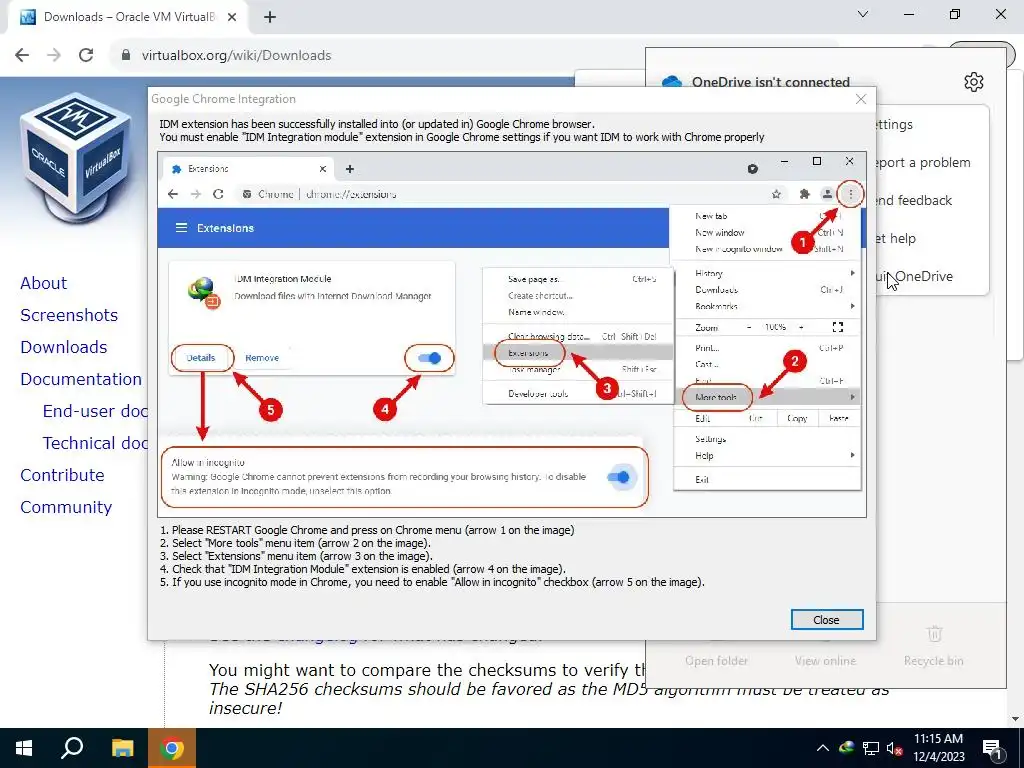Click the Chrome taskbar icon

[x=172, y=748]
